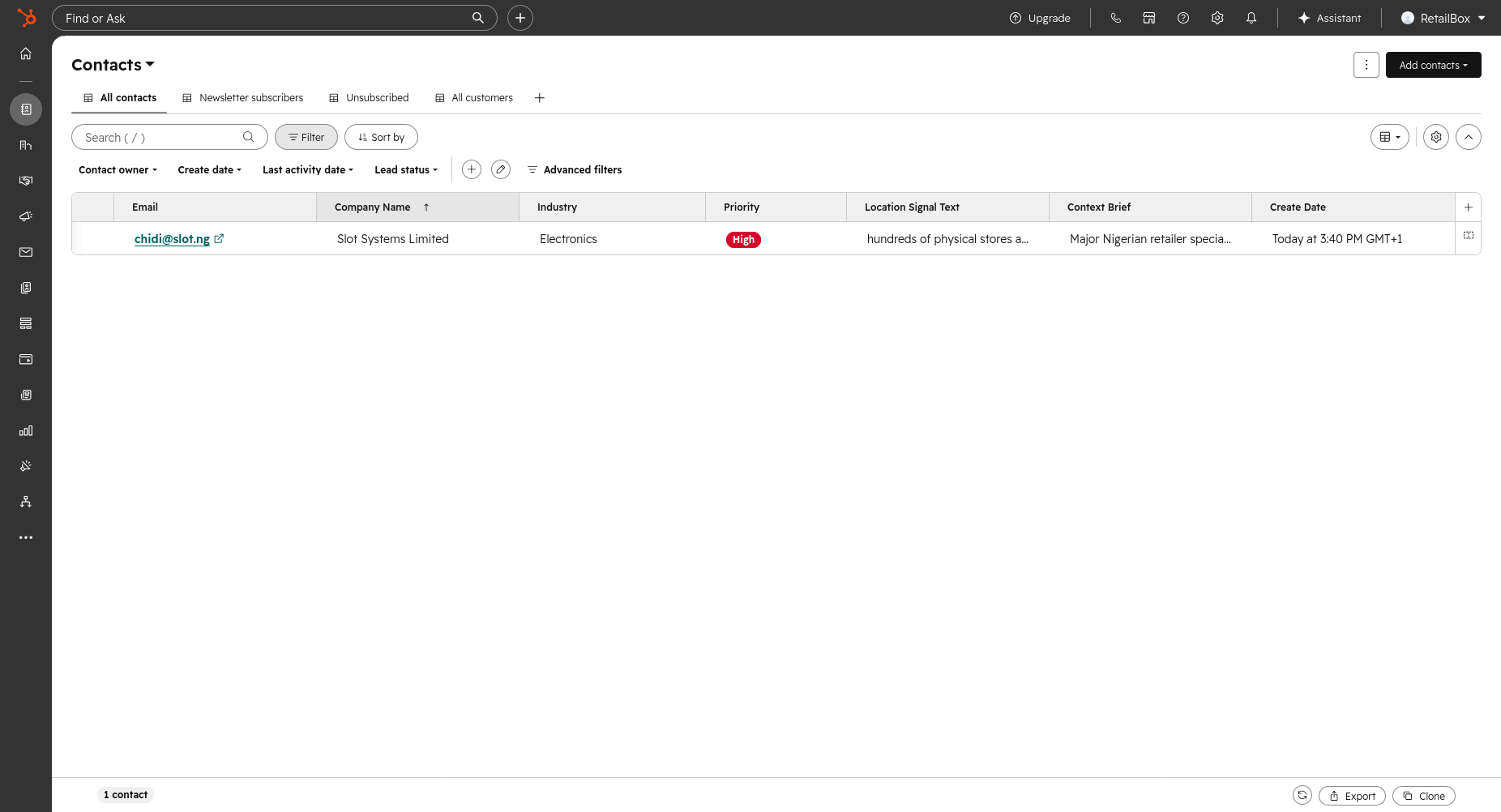Open the Assistant

coord(1329,18)
